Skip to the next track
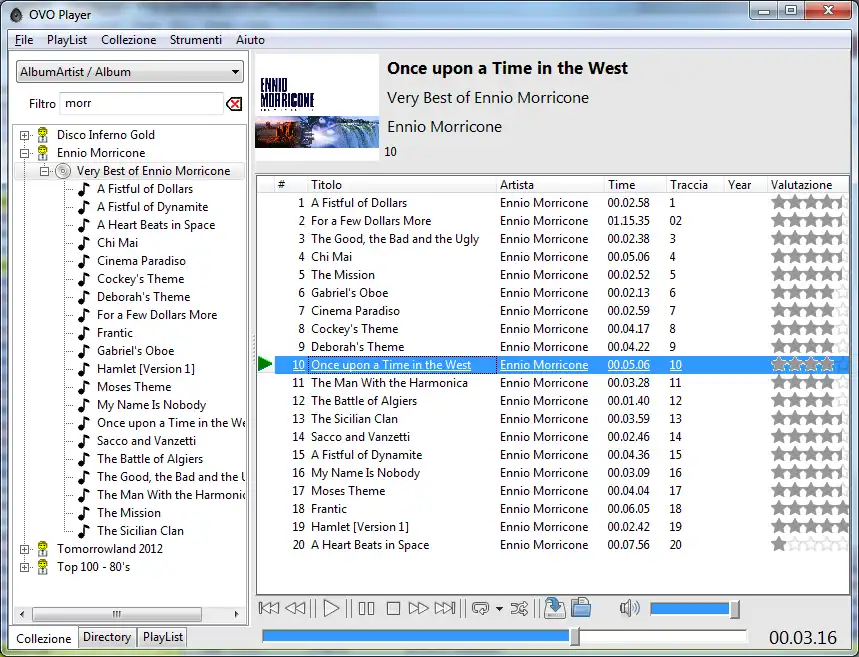 445,608
